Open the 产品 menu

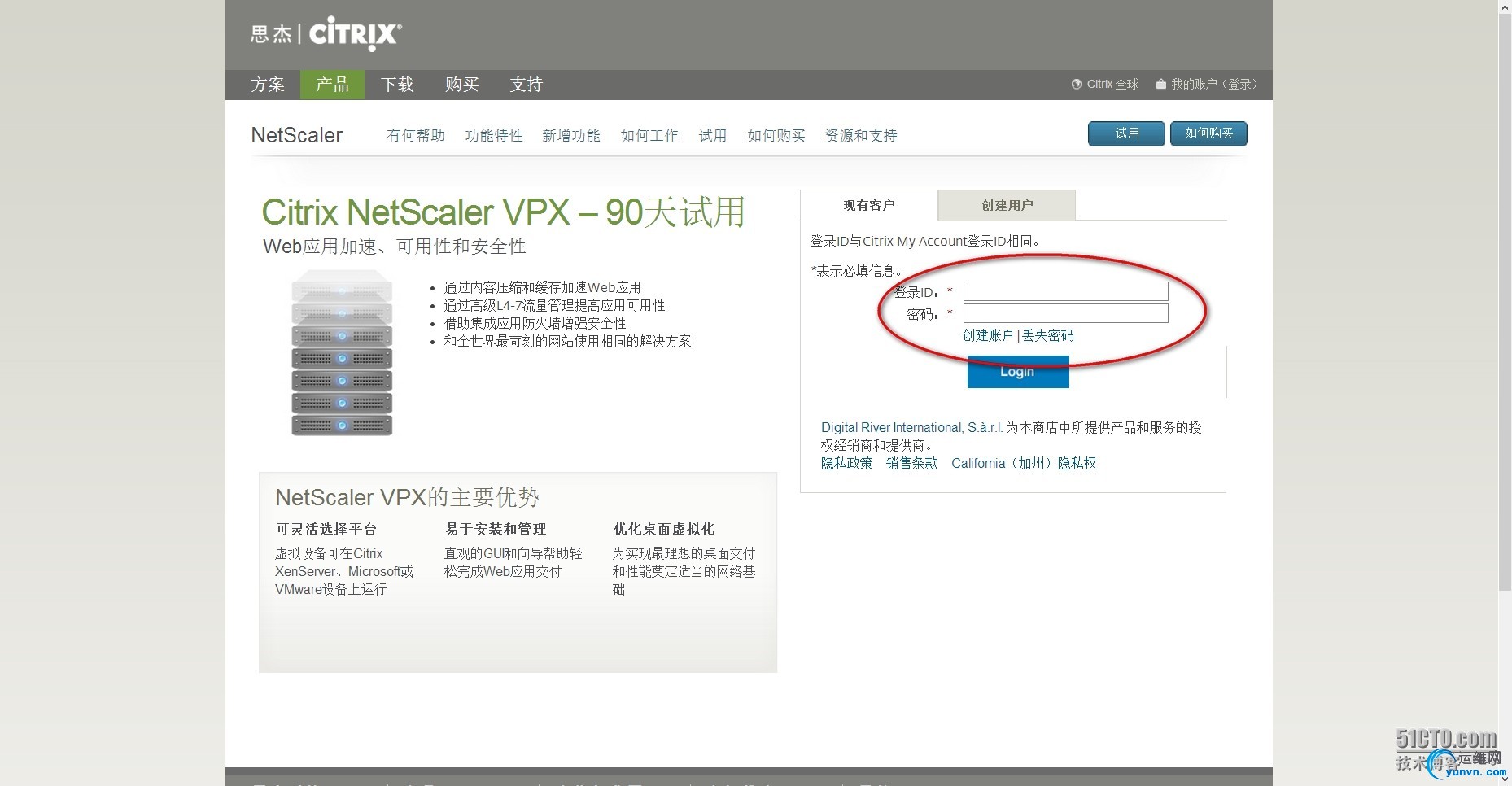click(x=332, y=85)
